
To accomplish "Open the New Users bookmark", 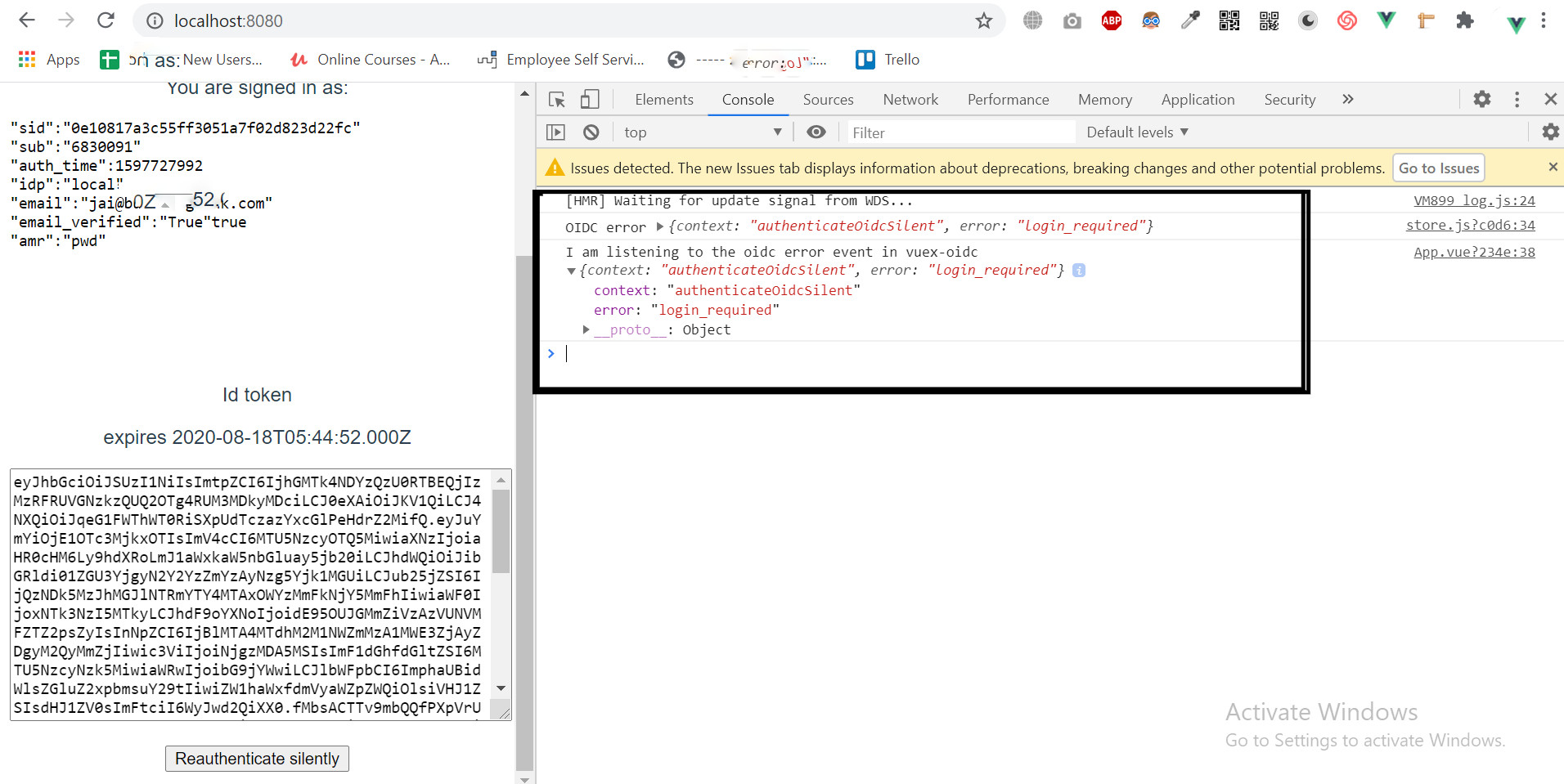I will pyautogui.click(x=182, y=60).
